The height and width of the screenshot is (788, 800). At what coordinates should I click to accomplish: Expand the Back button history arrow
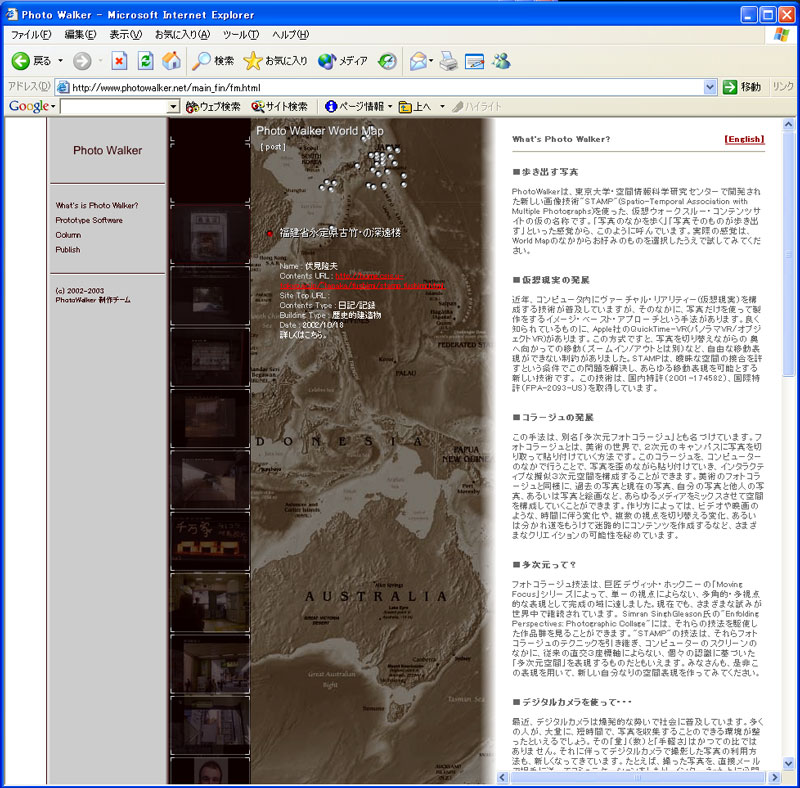(x=60, y=61)
